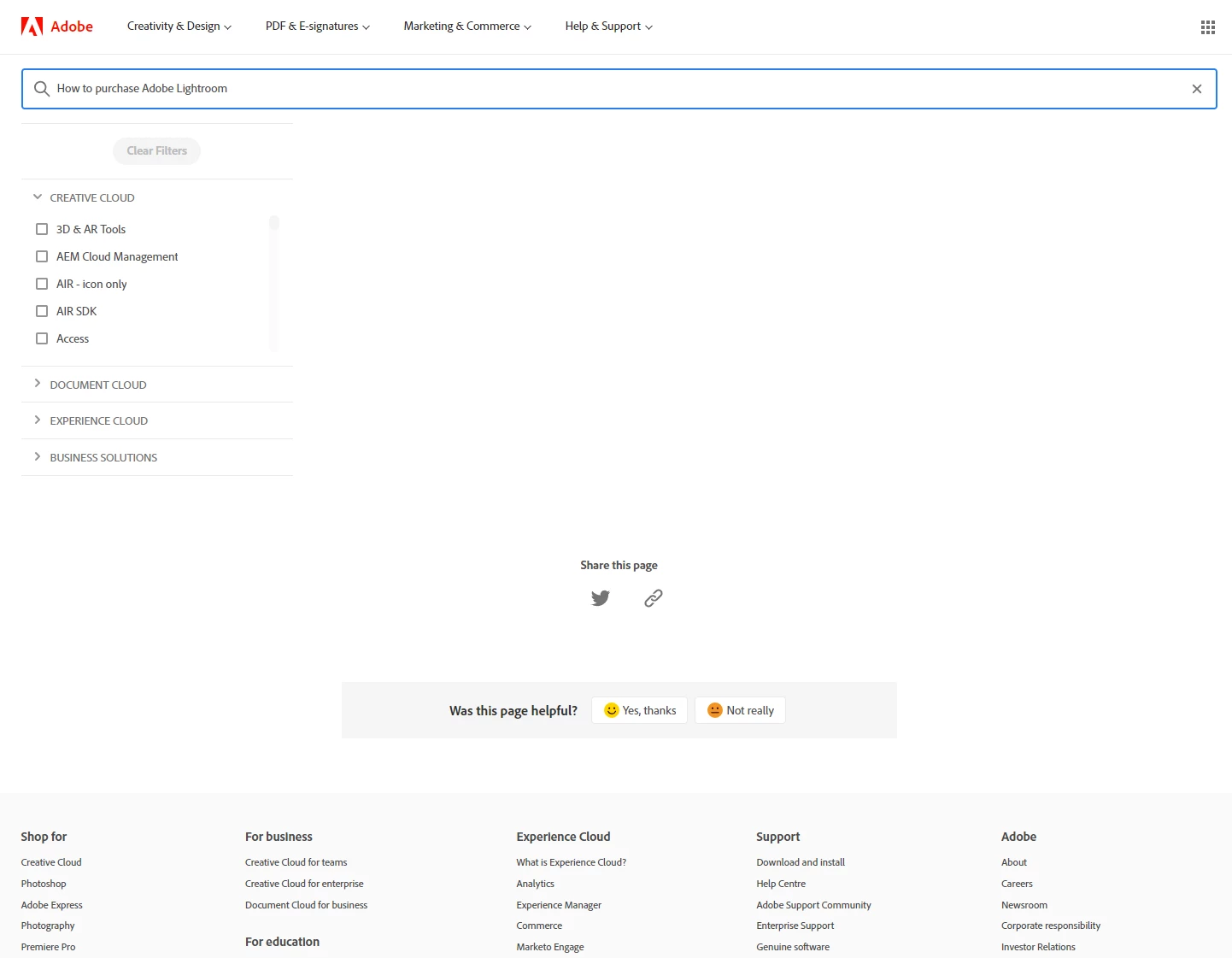Open Document Cloud for business link
This screenshot has width=1232, height=958.
coord(307,905)
